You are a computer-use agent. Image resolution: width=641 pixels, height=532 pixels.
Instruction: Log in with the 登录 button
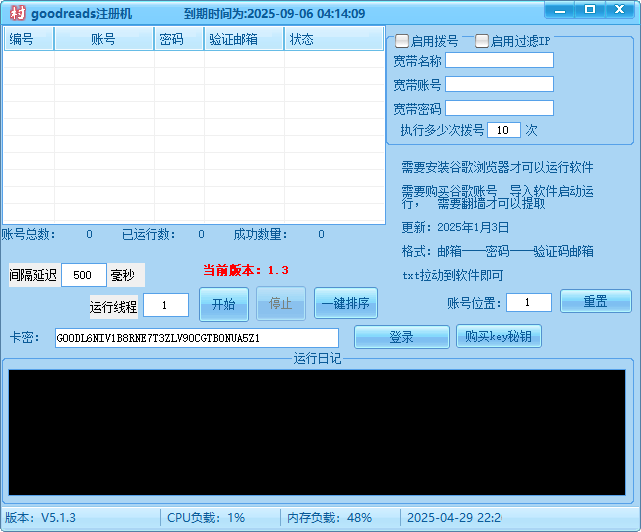401,337
